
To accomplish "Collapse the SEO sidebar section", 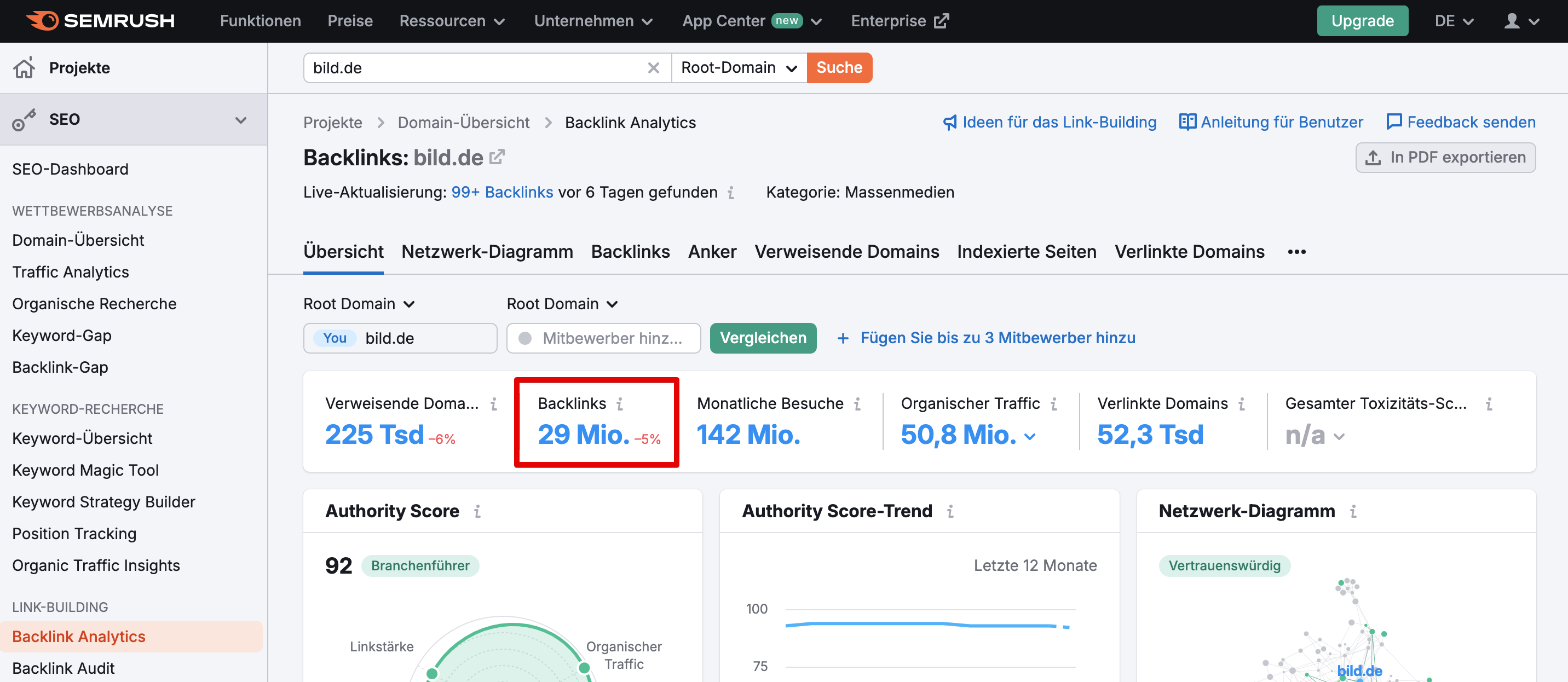I will (241, 120).
